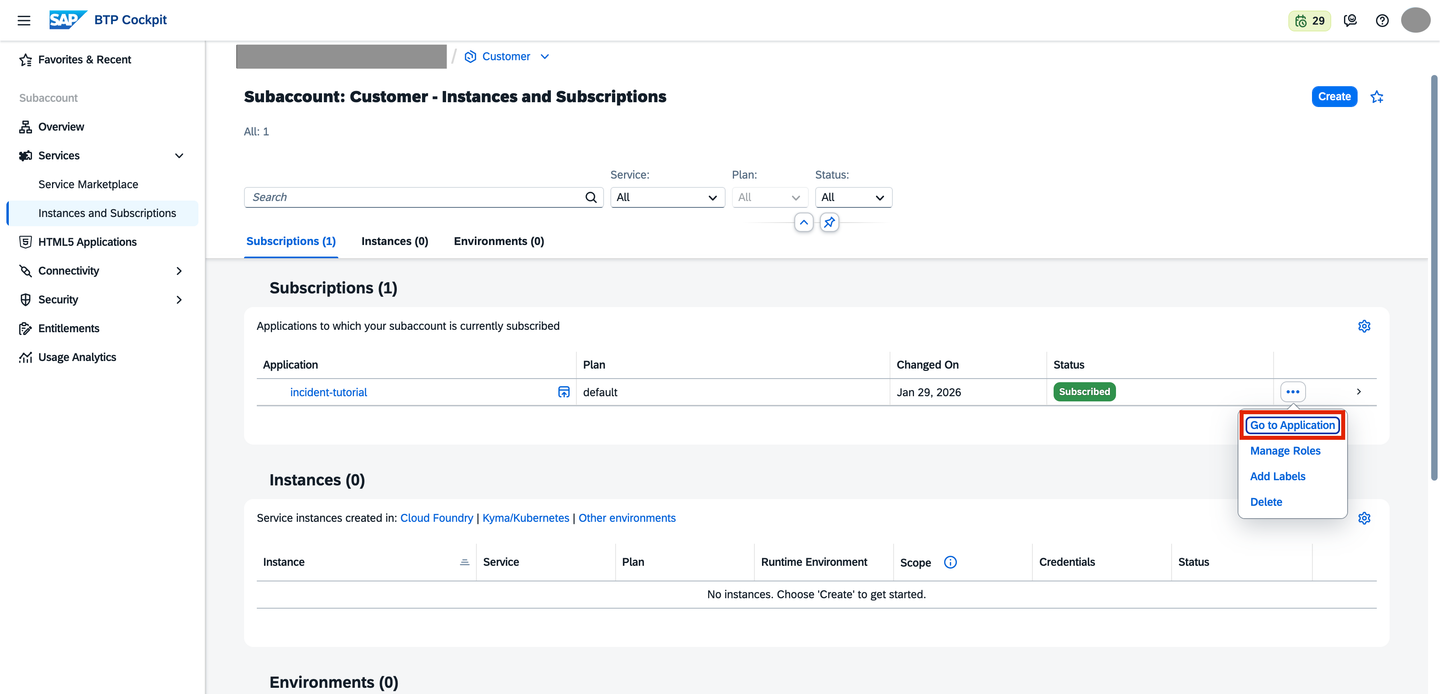Open the trial days remaining badge showing 29
Viewport: 1440px width, 694px height.
[1309, 20]
